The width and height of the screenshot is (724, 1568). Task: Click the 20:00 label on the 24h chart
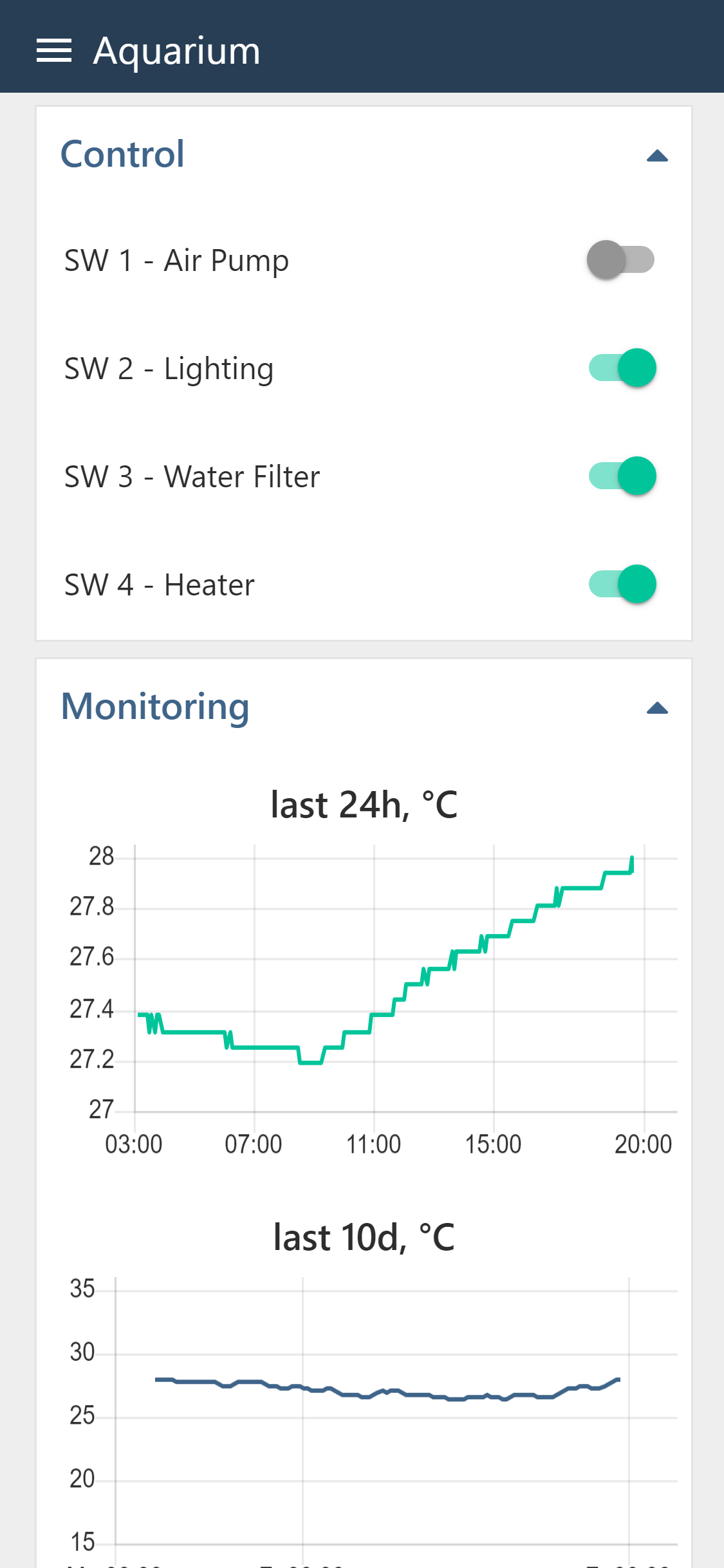tap(643, 1144)
